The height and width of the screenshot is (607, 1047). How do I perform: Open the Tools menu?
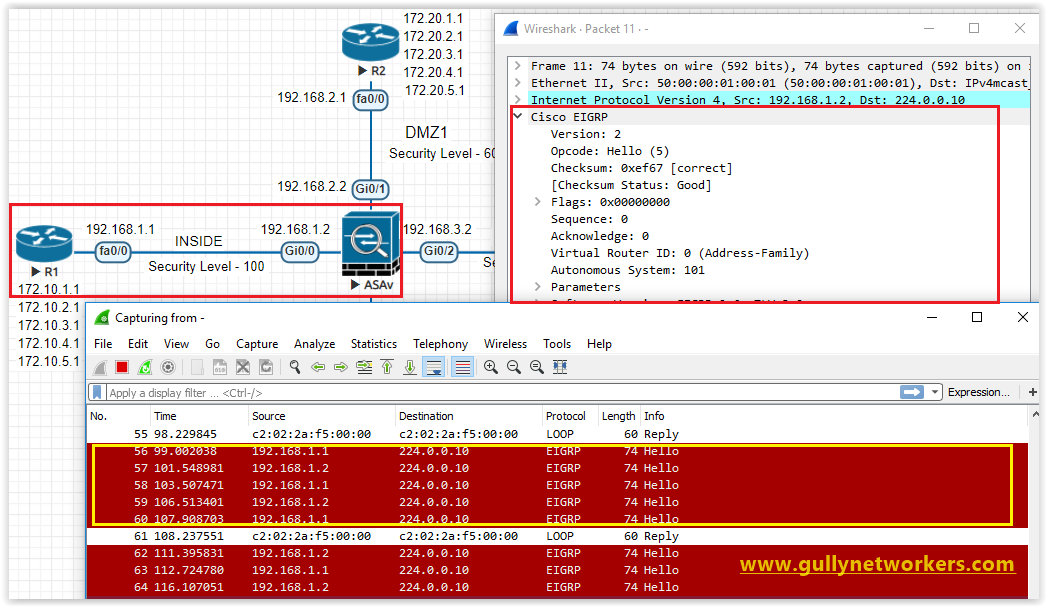pos(557,344)
